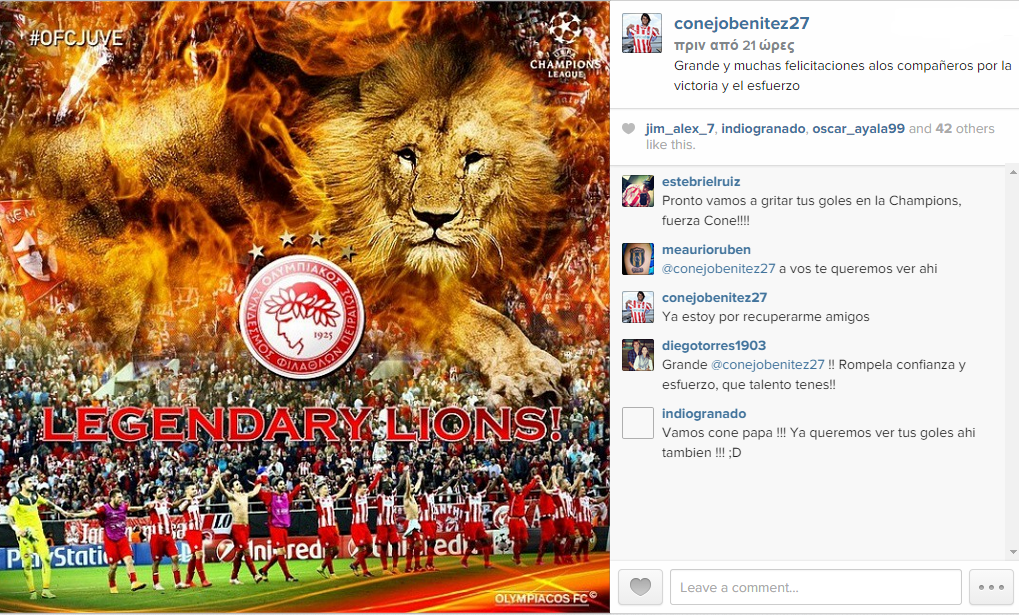This screenshot has height=615, width=1019.
Task: Click indiogranado's blank avatar thumbnail
Action: (638, 423)
